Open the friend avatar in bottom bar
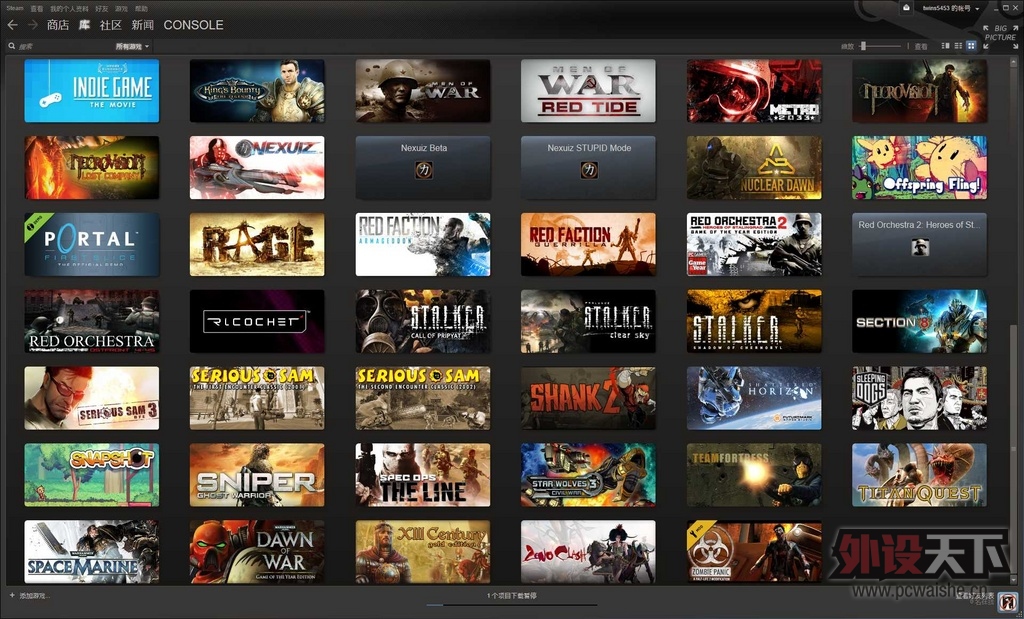This screenshot has width=1024, height=619. click(1008, 601)
